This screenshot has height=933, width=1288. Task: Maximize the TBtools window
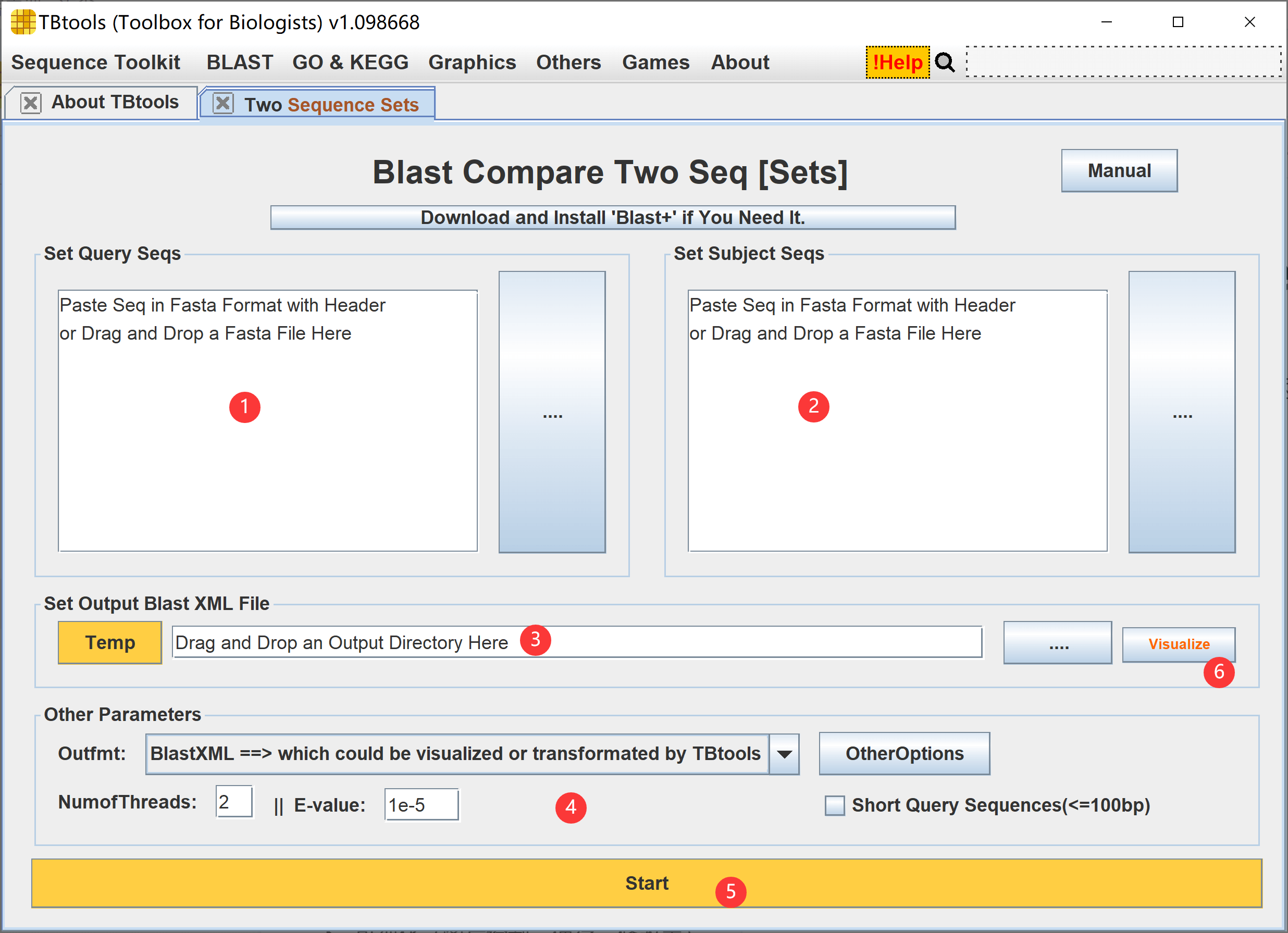1178,22
